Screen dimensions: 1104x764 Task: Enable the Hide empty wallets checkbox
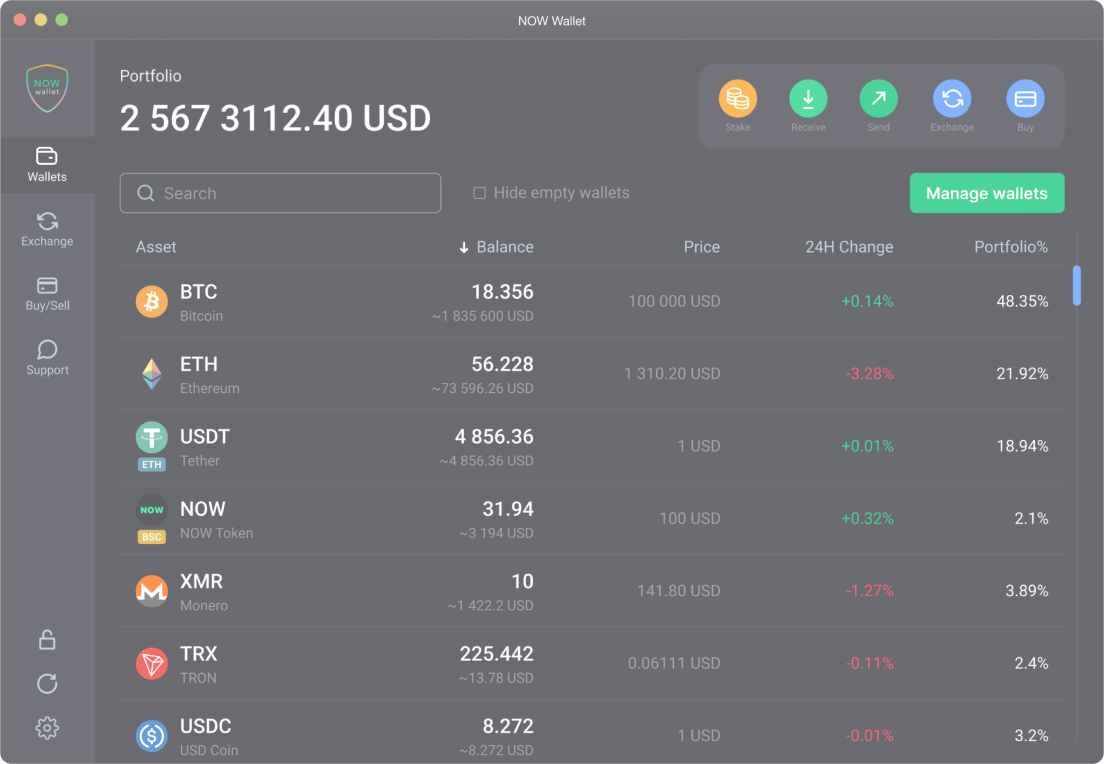(x=479, y=193)
